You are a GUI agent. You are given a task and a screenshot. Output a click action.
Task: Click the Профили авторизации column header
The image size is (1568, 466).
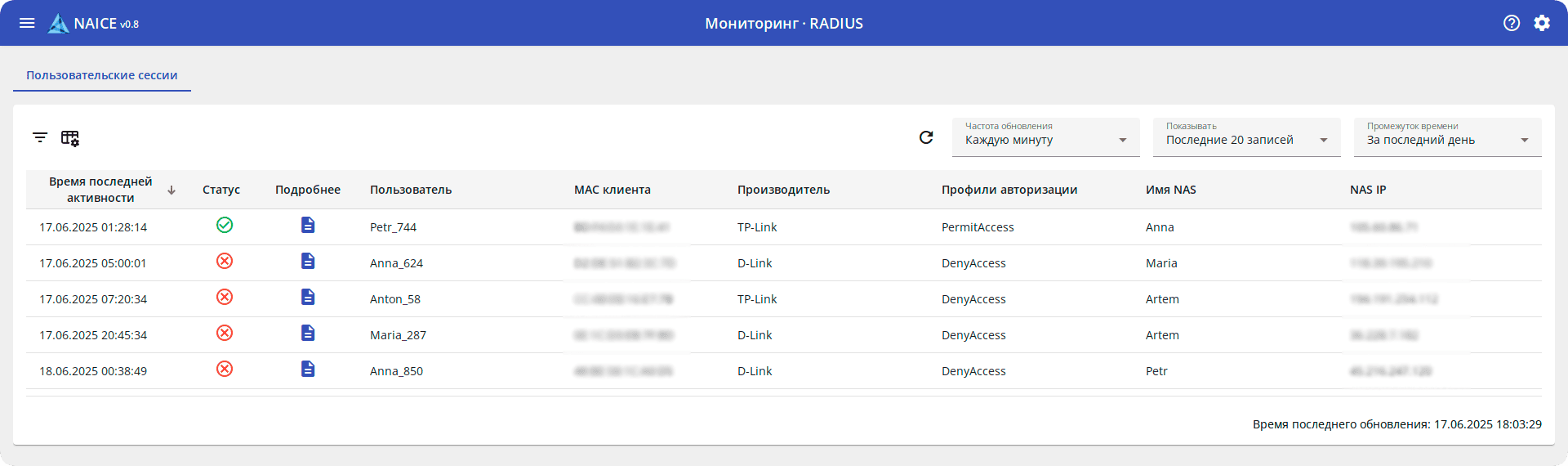(1009, 190)
